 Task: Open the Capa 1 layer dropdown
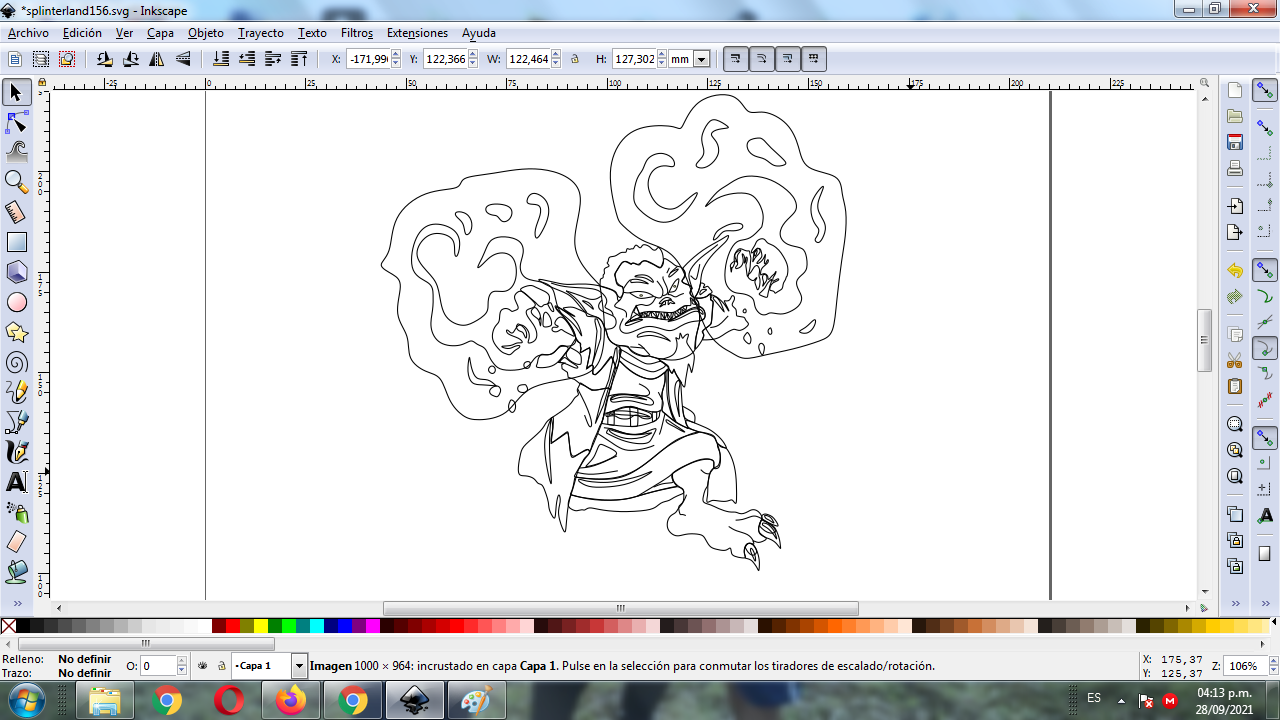click(299, 666)
